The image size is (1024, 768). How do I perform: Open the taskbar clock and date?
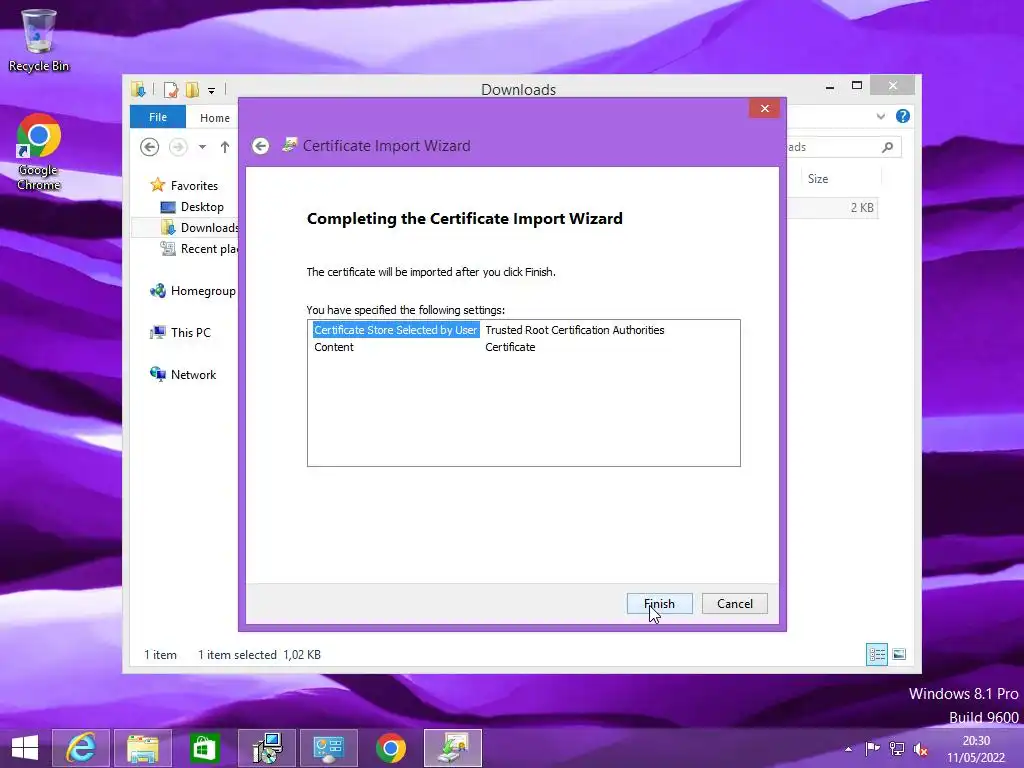(976, 749)
